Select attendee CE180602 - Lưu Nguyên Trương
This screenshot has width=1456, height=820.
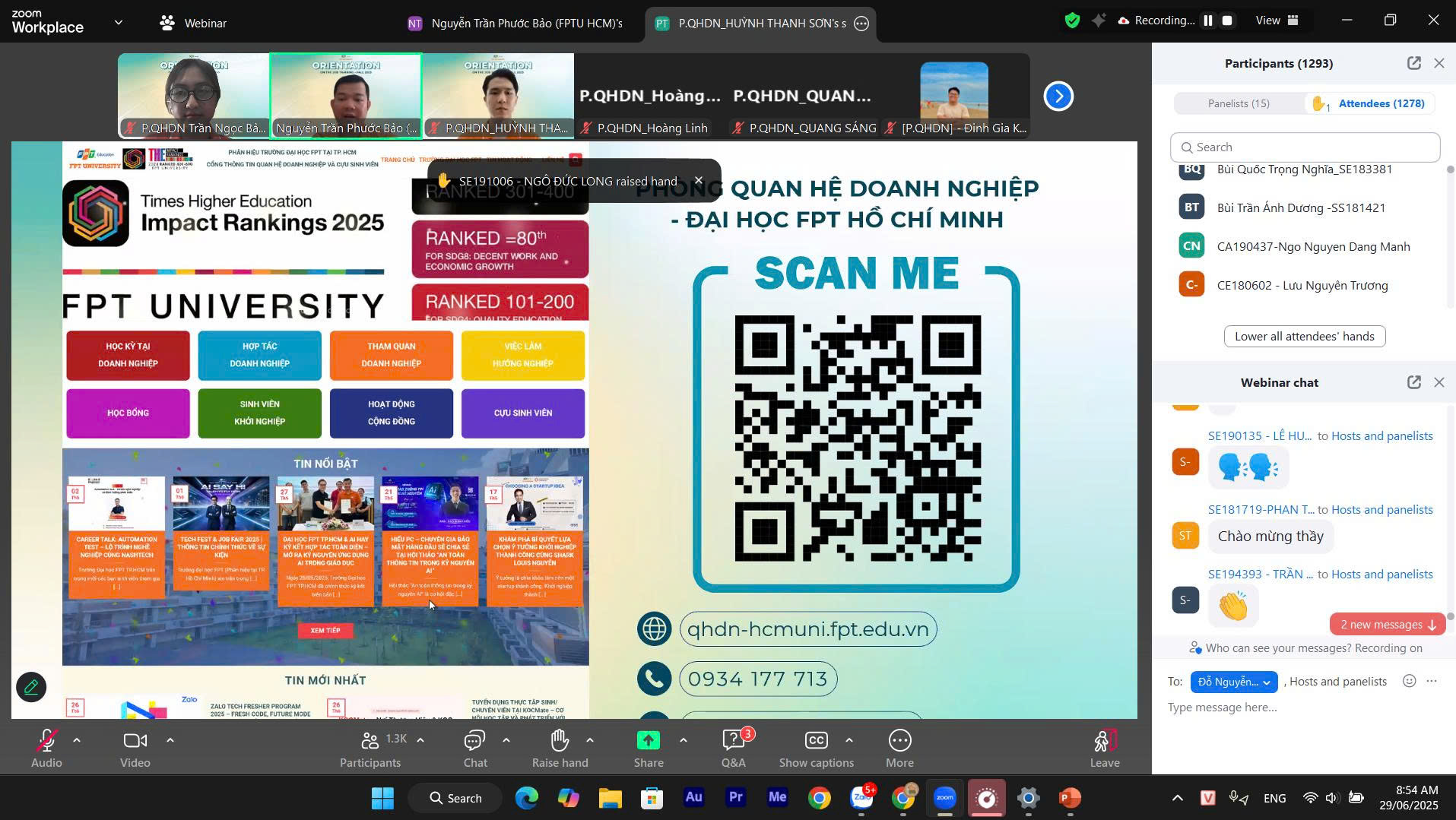[1305, 285]
